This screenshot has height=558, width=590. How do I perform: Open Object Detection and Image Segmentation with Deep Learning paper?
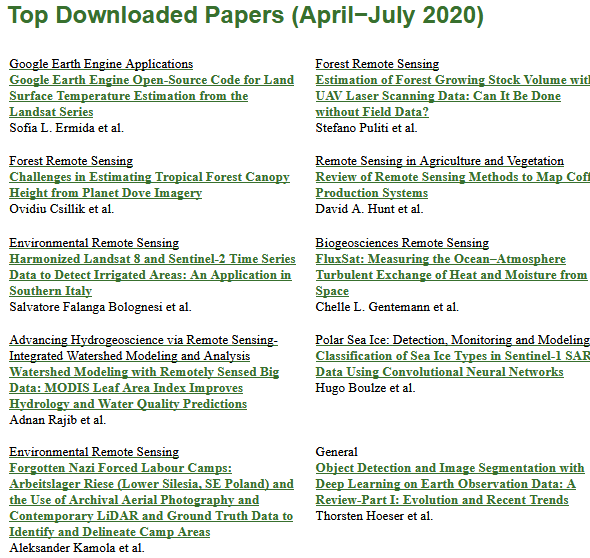point(450,484)
